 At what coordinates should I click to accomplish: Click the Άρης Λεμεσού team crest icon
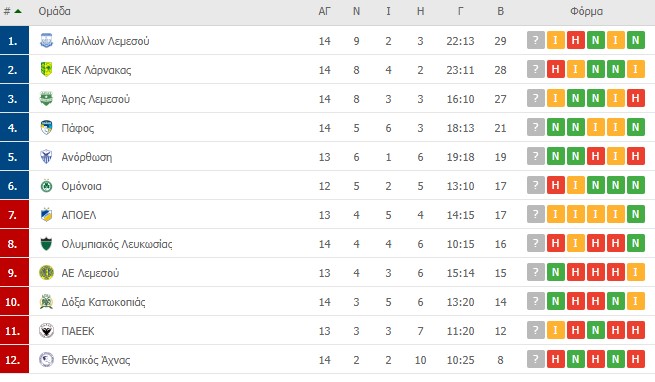[46, 99]
